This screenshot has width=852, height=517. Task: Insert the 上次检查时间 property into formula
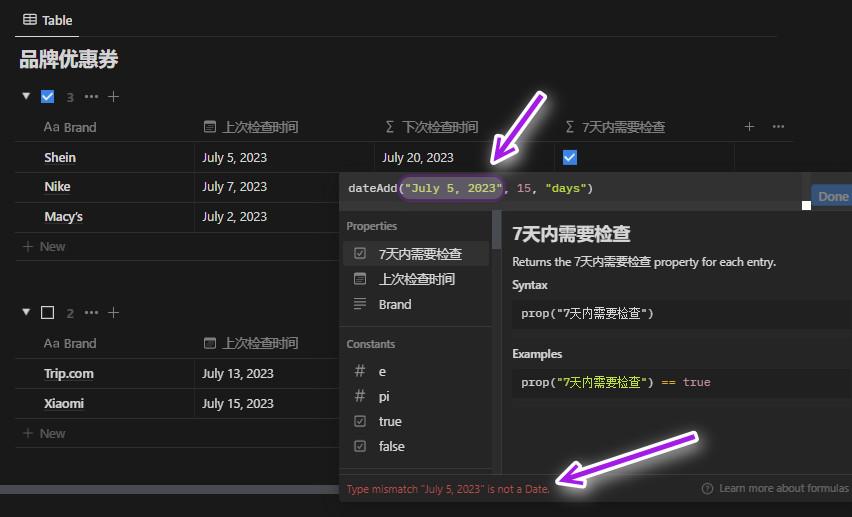[x=416, y=279]
